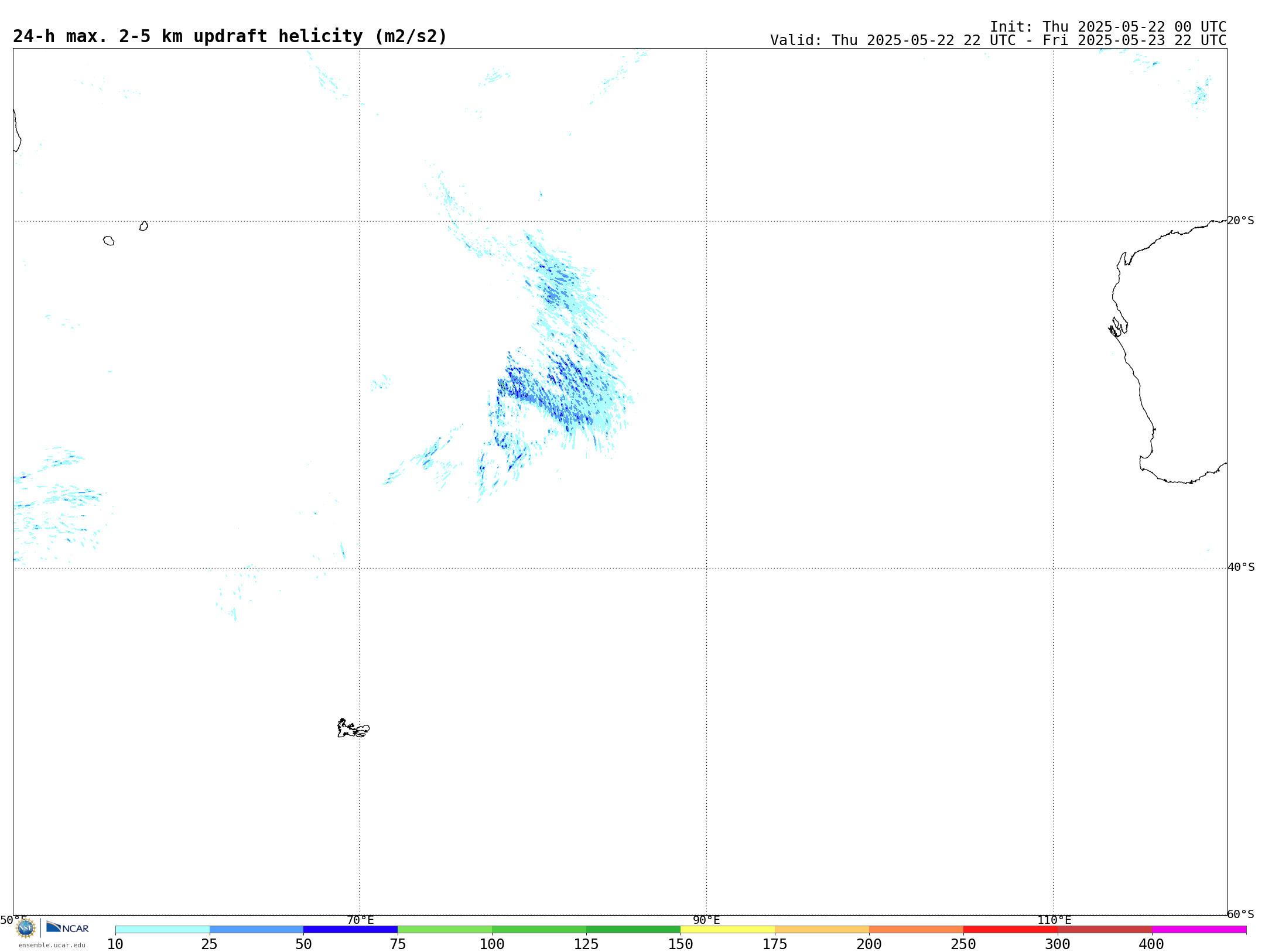Image resolution: width=1265 pixels, height=952 pixels.
Task: Click the colorbar tick label 400
Action: 1151,944
